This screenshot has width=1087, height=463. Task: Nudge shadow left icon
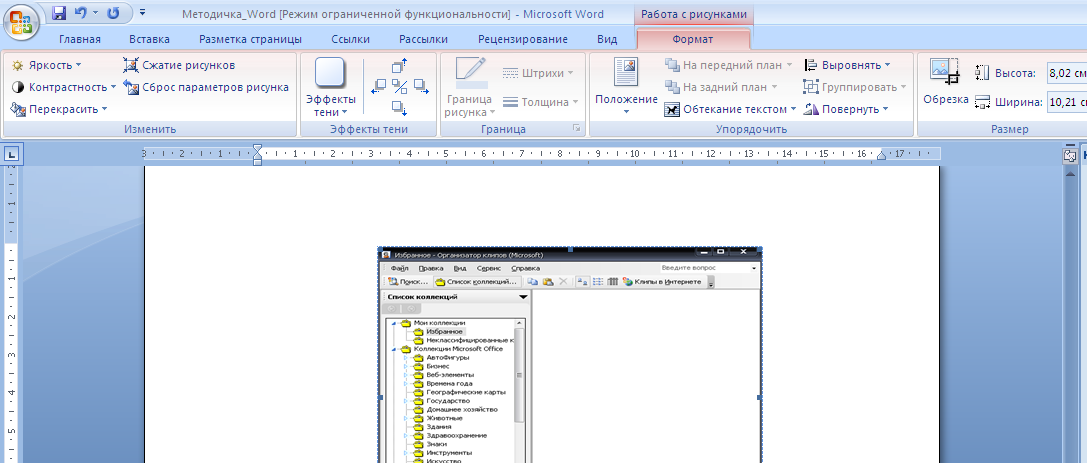tap(379, 87)
